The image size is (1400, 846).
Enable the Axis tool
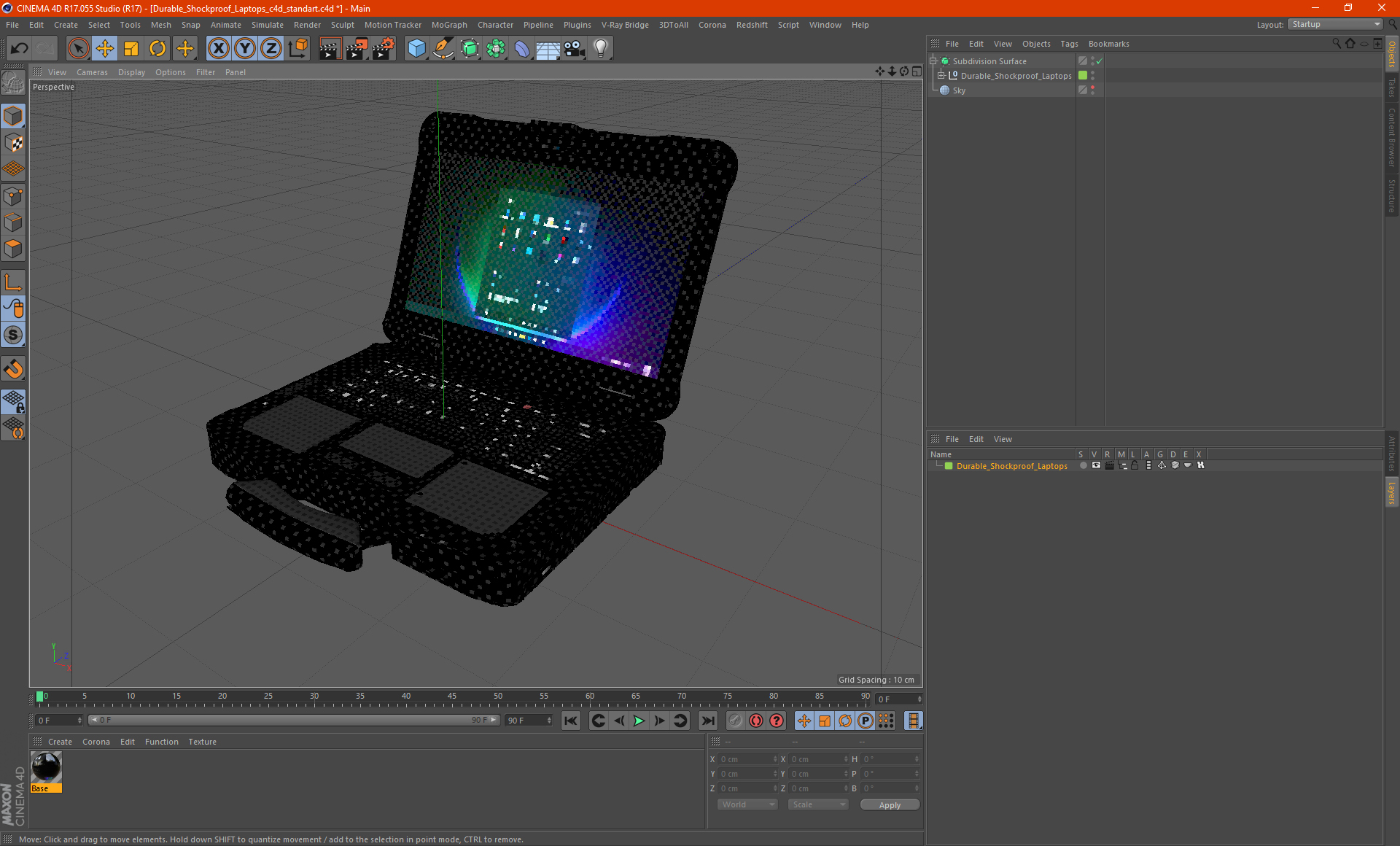click(x=13, y=282)
